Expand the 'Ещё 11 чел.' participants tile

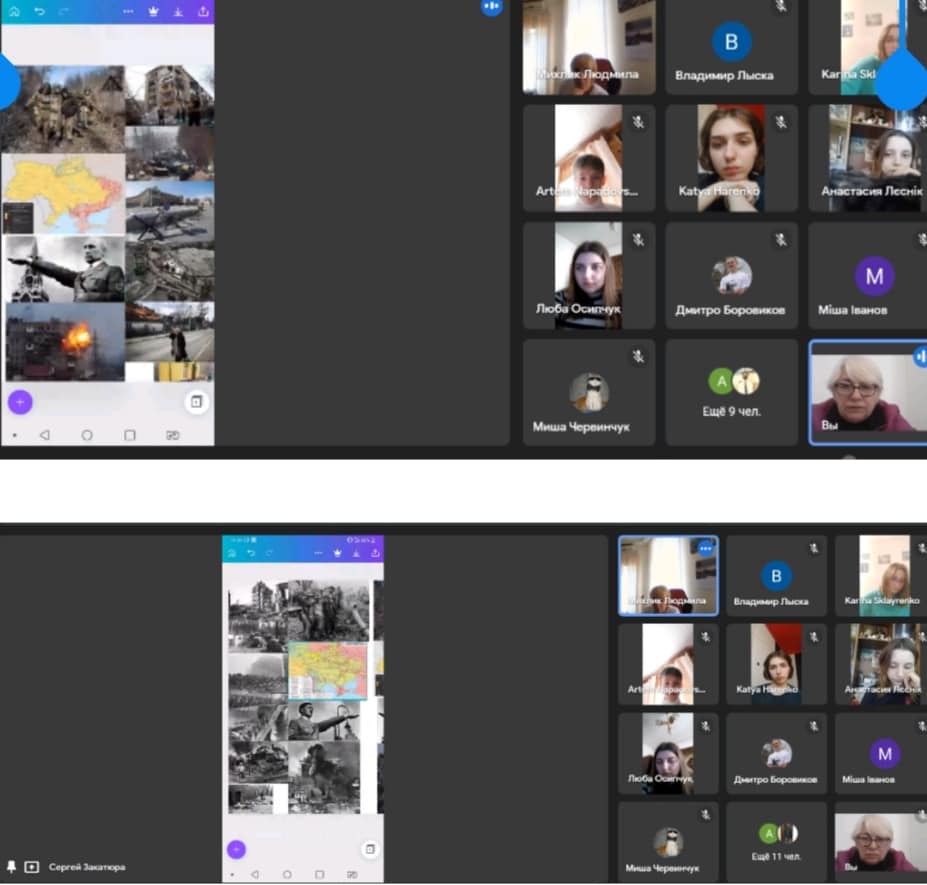pyautogui.click(x=775, y=840)
